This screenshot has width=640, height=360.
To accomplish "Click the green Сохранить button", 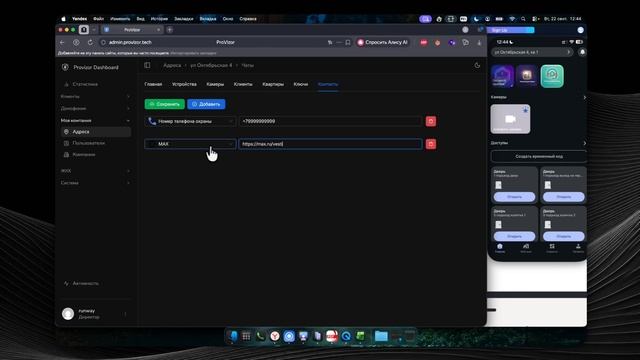I will (x=164, y=104).
